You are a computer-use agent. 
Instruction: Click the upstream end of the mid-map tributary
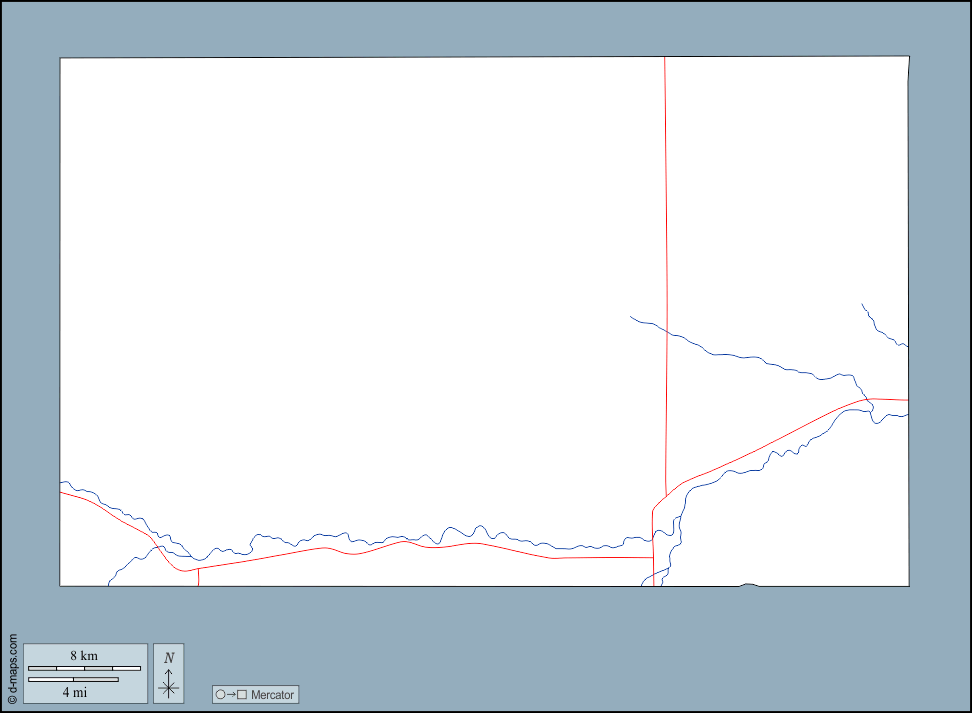[632, 317]
